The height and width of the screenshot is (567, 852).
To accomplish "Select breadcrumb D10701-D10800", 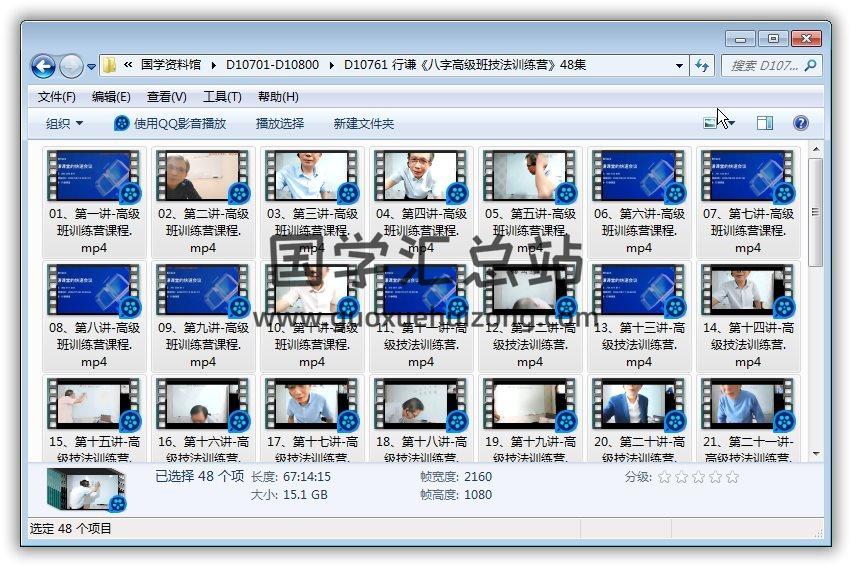I will [x=272, y=65].
